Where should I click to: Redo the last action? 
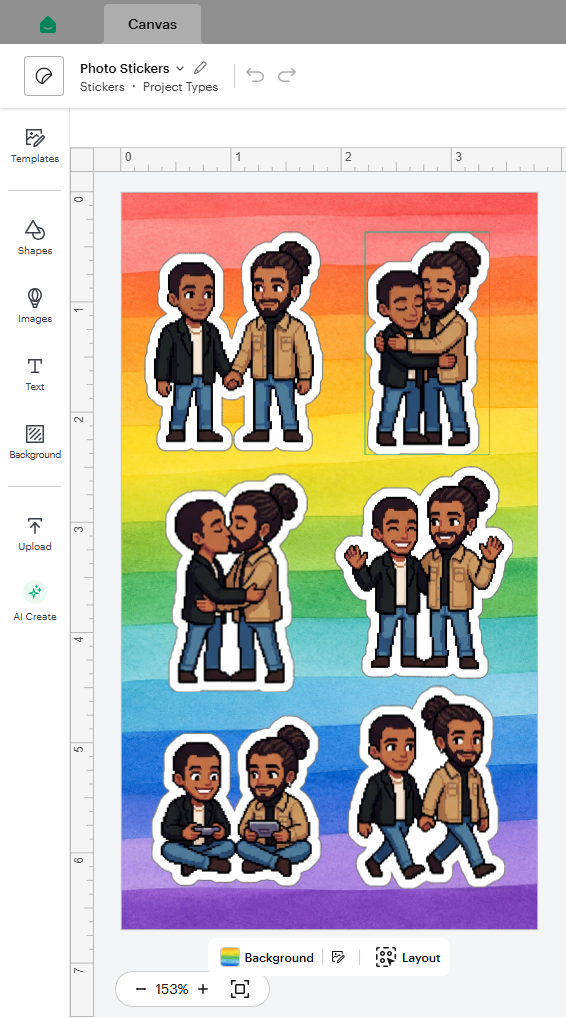click(287, 75)
